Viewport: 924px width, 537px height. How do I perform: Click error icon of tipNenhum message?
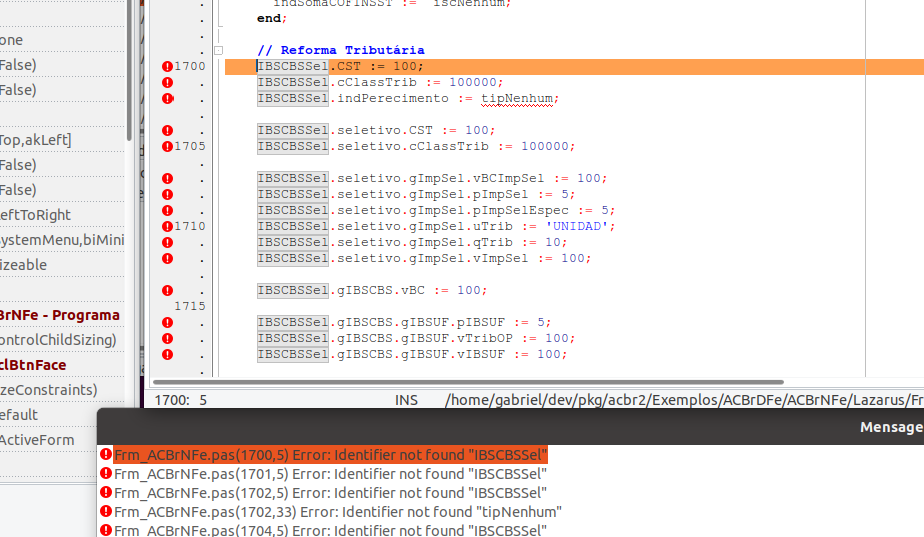(106, 511)
